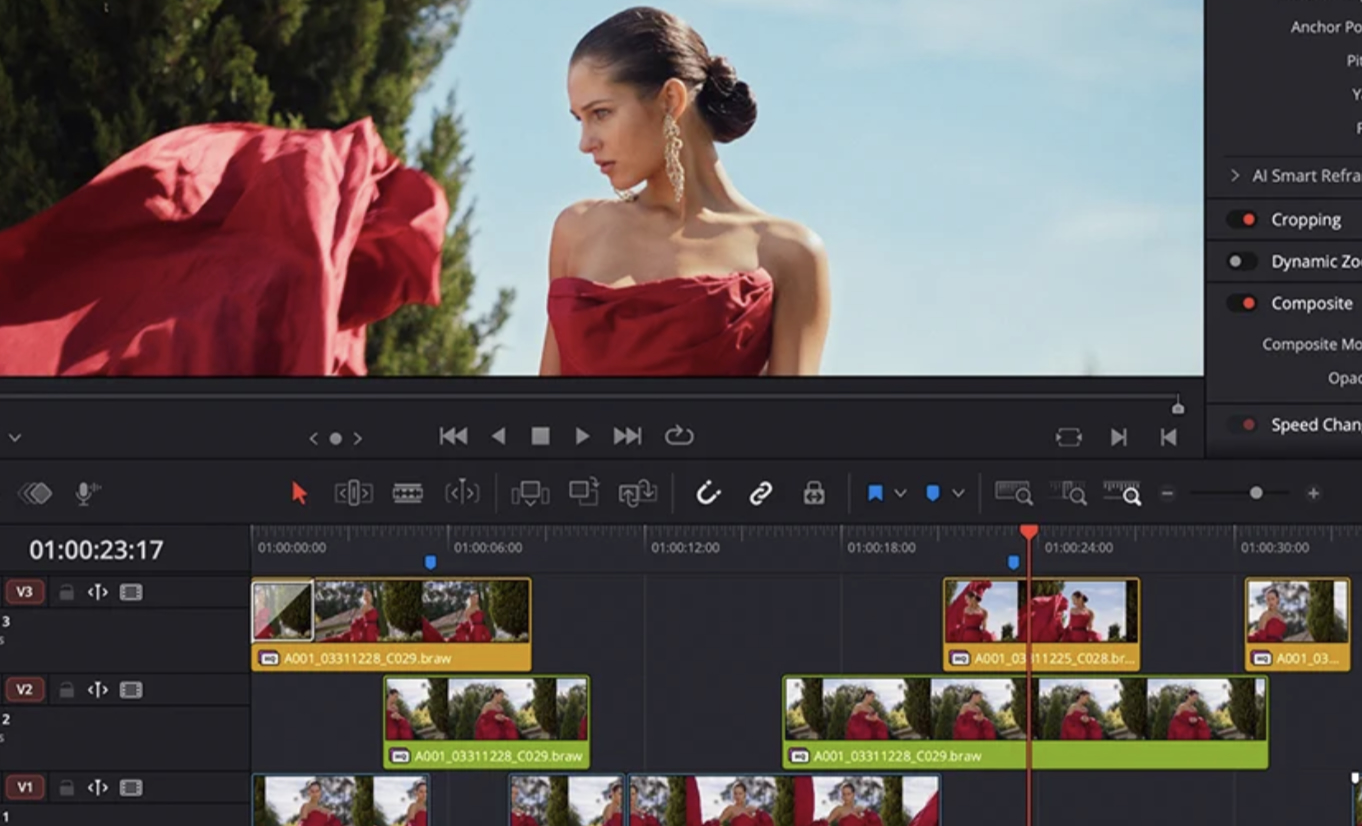Image resolution: width=1362 pixels, height=826 pixels.
Task: Click the Overwrite Clip edit icon
Action: pos(584,491)
